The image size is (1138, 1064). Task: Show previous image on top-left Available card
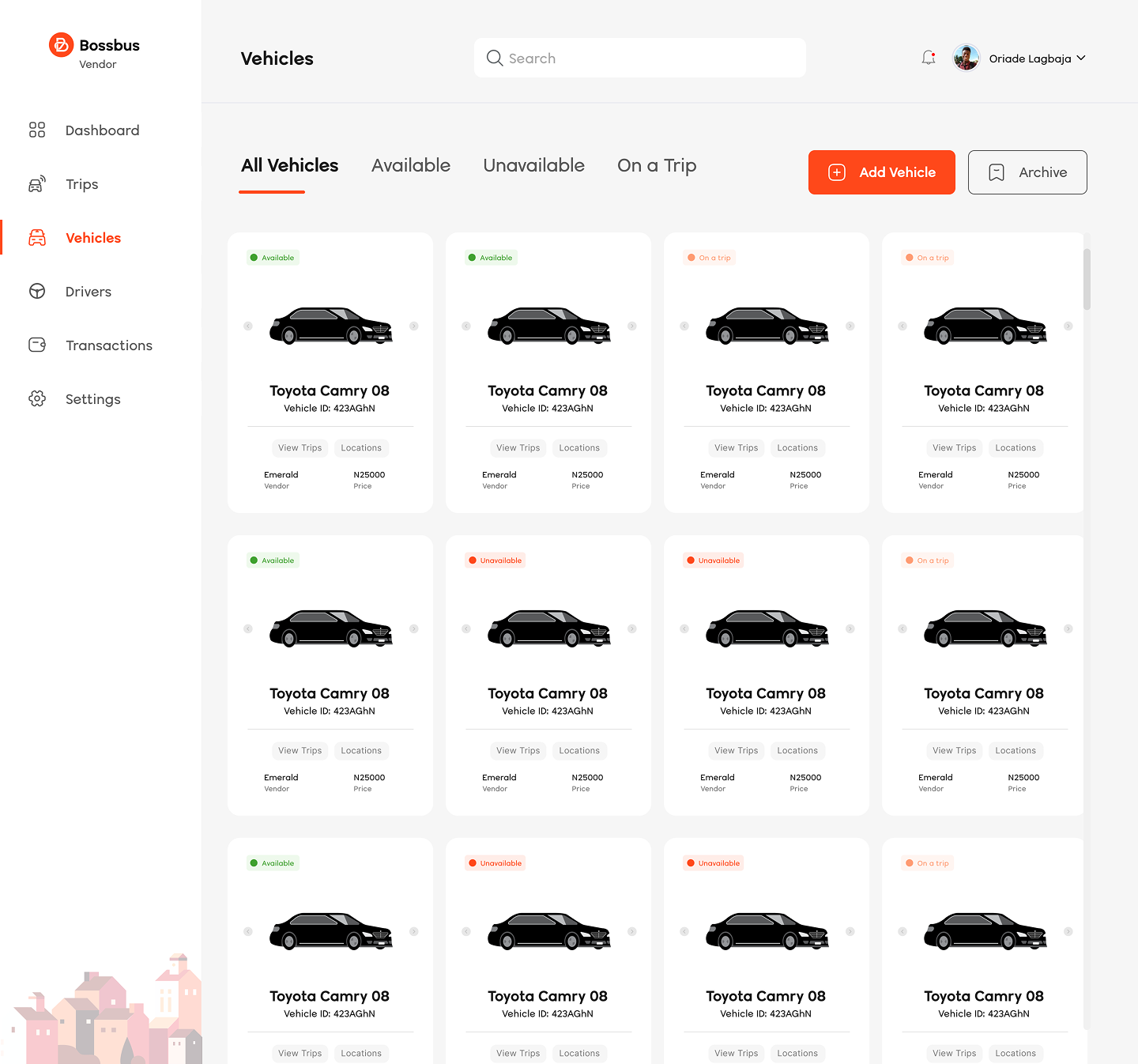(x=248, y=326)
